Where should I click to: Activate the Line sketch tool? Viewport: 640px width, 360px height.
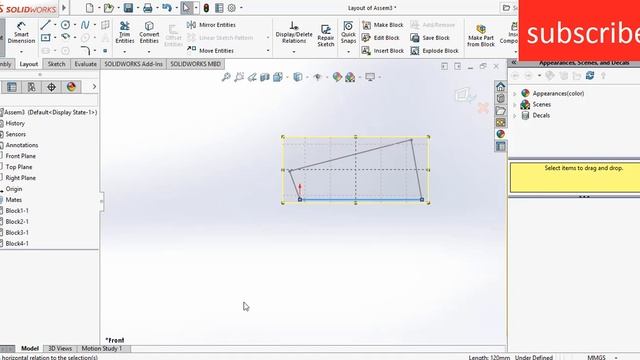coord(45,25)
